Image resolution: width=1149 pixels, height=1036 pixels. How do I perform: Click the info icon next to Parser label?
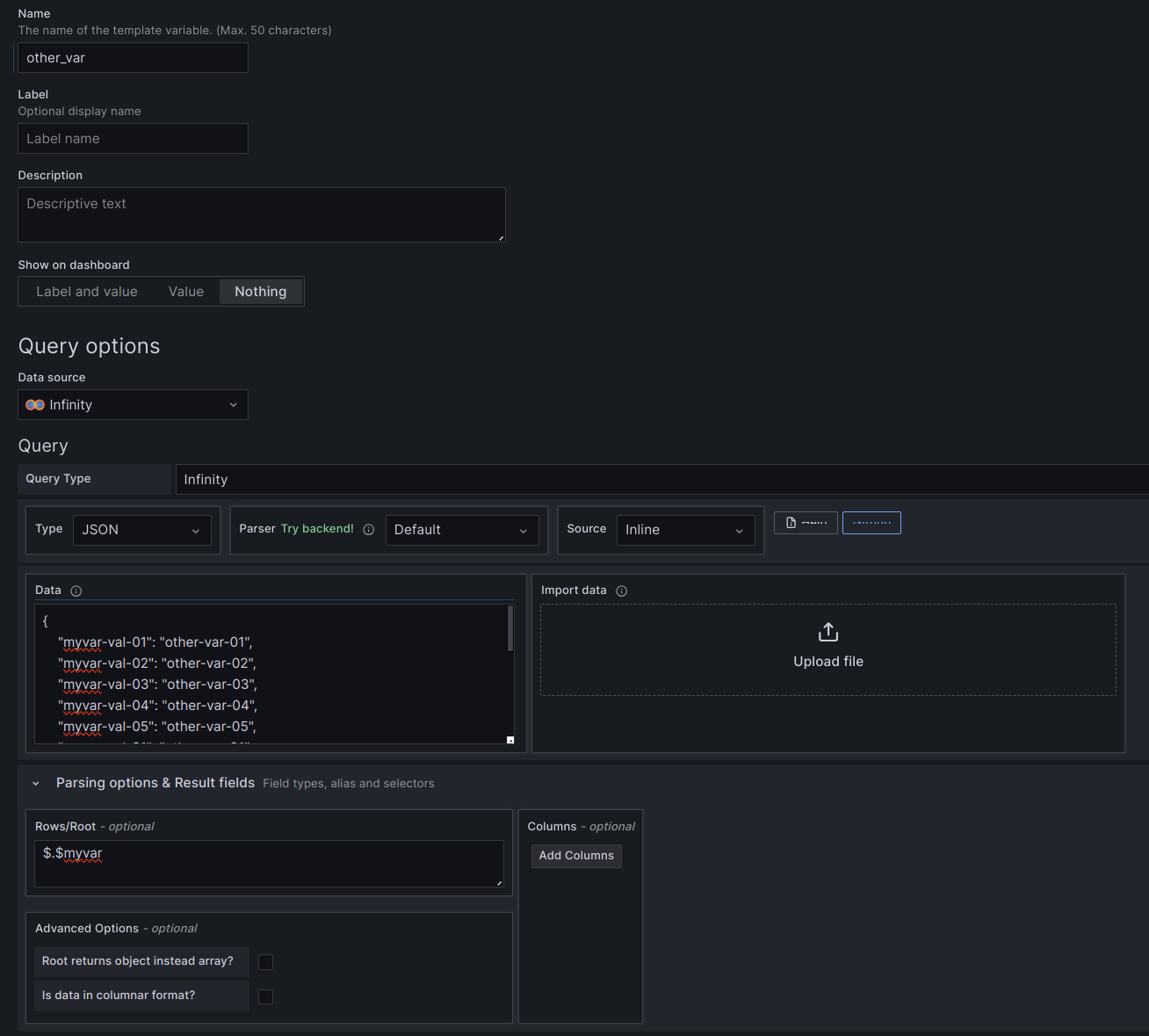click(368, 530)
